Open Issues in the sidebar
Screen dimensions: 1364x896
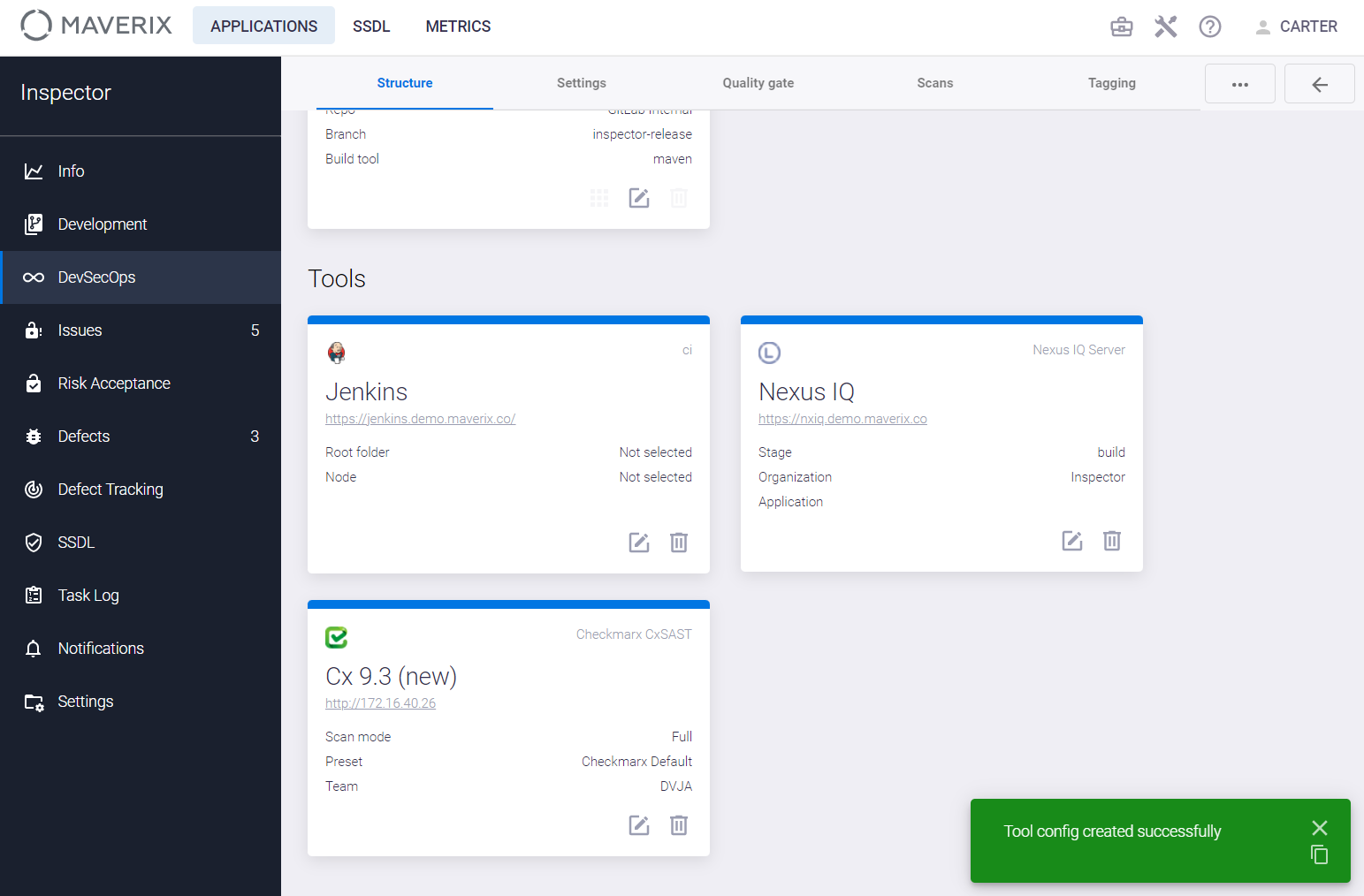141,330
